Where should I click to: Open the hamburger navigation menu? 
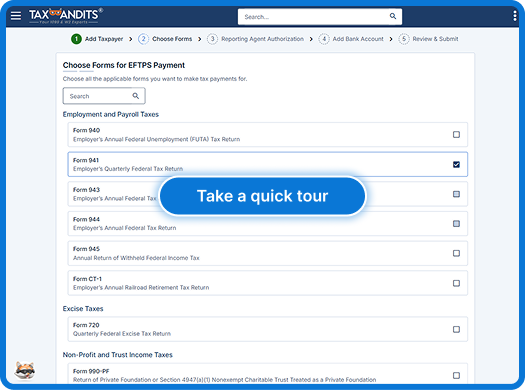point(16,16)
